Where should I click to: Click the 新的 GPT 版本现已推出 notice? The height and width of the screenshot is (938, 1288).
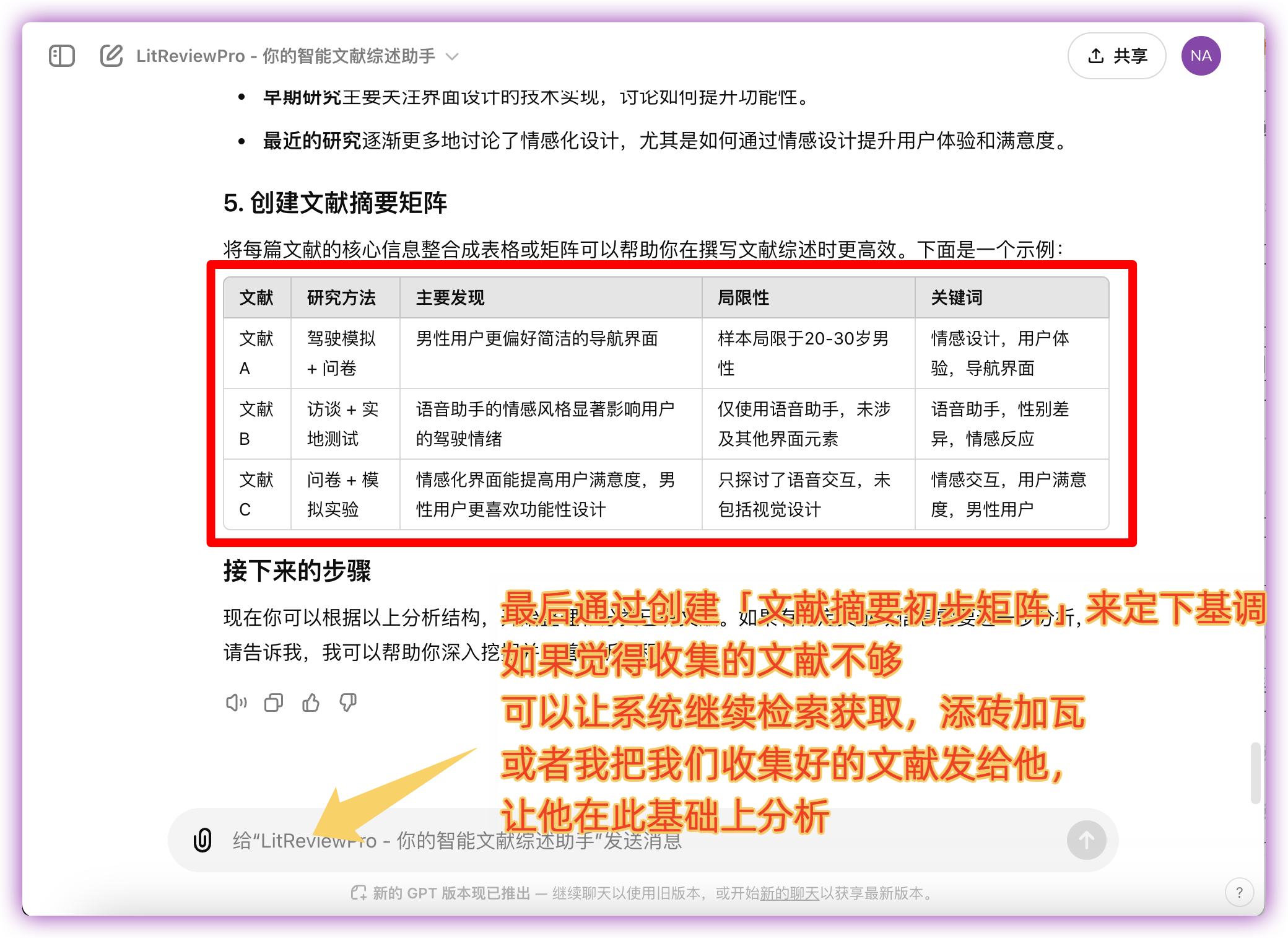pos(451,893)
